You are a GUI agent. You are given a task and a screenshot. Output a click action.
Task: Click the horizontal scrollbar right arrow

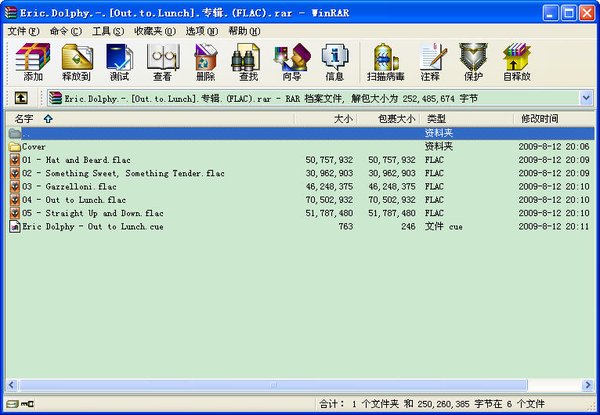point(588,385)
